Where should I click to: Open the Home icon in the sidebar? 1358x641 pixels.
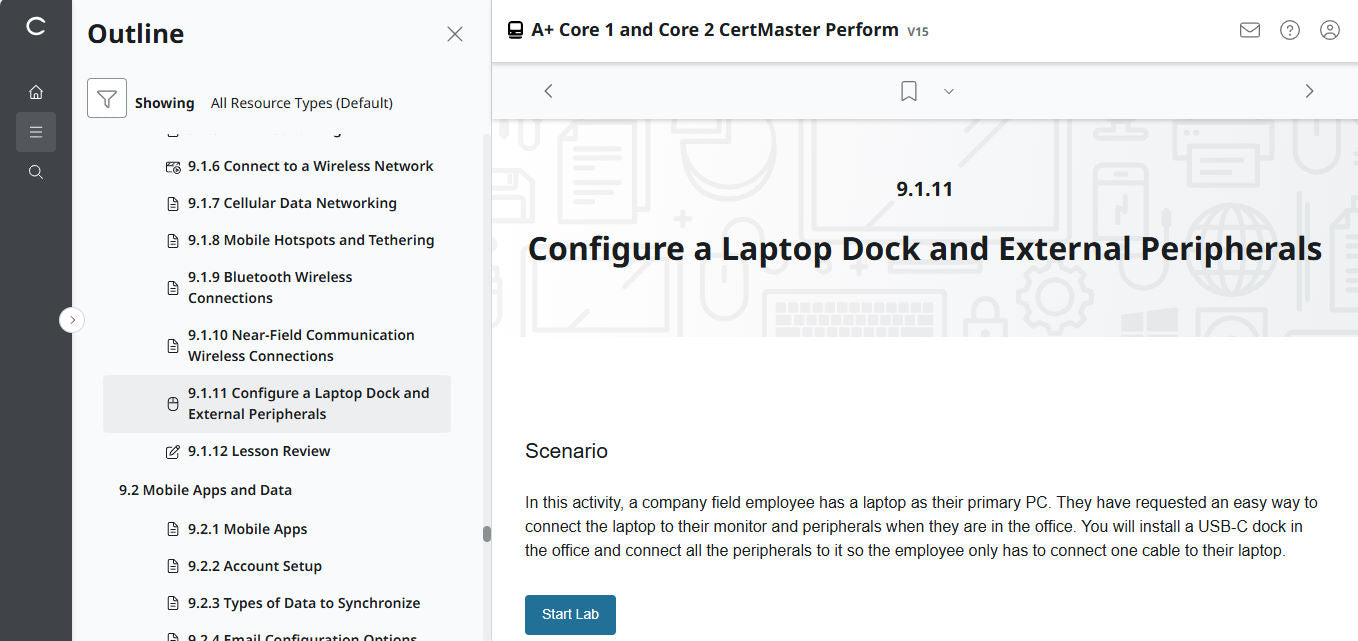pyautogui.click(x=36, y=91)
